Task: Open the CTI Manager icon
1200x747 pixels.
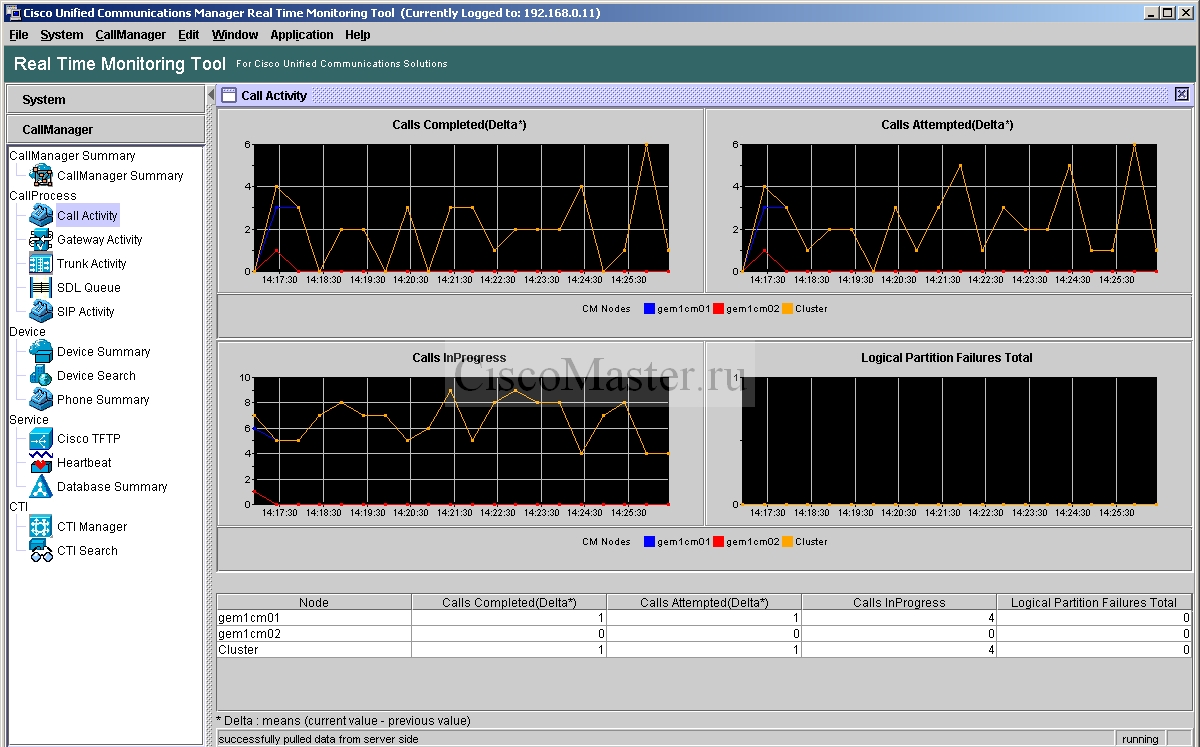Action: pyautogui.click(x=41, y=527)
